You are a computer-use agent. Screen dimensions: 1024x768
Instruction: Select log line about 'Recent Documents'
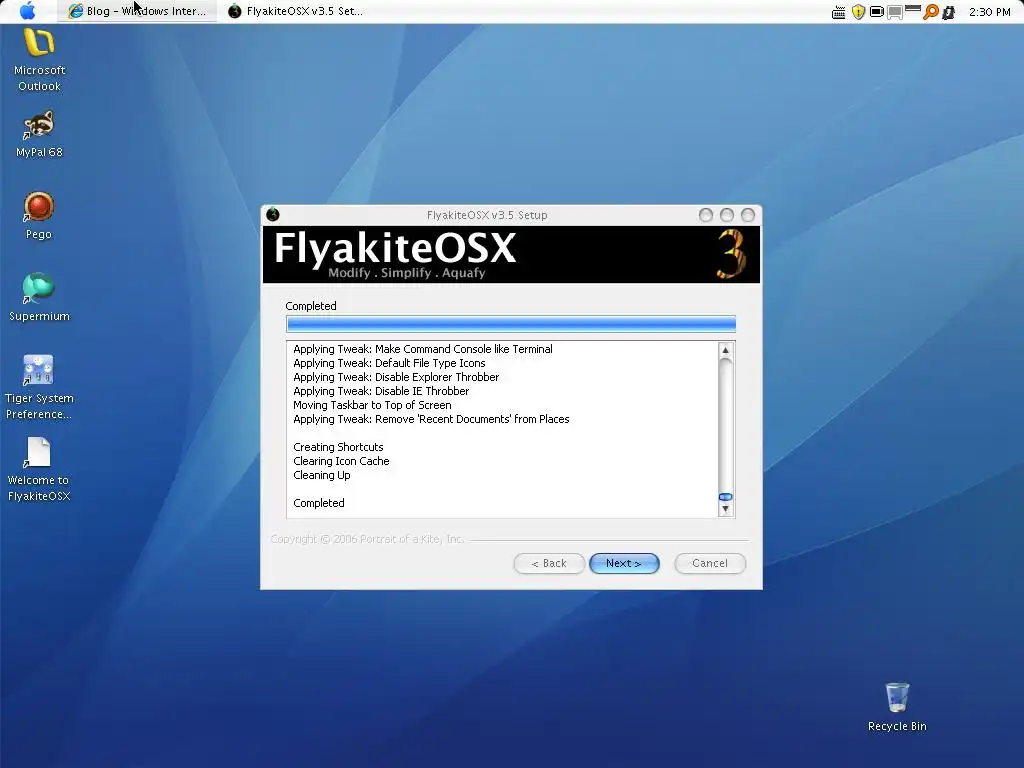point(431,419)
